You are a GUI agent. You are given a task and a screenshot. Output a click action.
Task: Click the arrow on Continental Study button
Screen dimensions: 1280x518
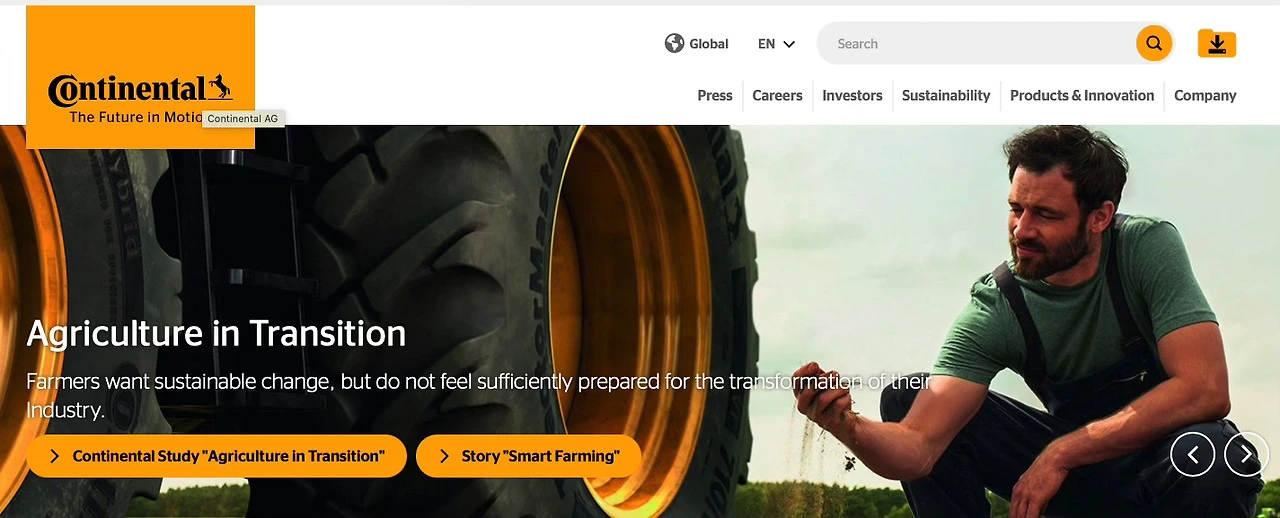click(54, 456)
